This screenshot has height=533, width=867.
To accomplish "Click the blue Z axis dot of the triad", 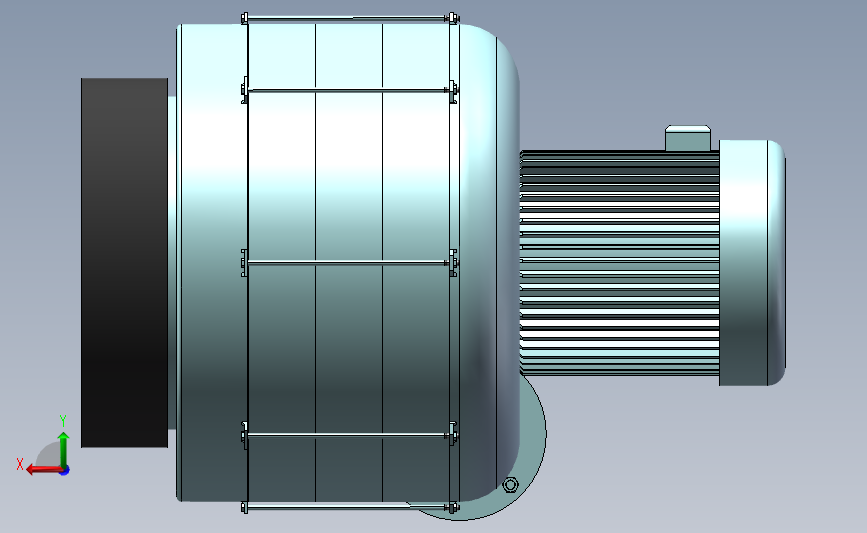I will (65, 471).
